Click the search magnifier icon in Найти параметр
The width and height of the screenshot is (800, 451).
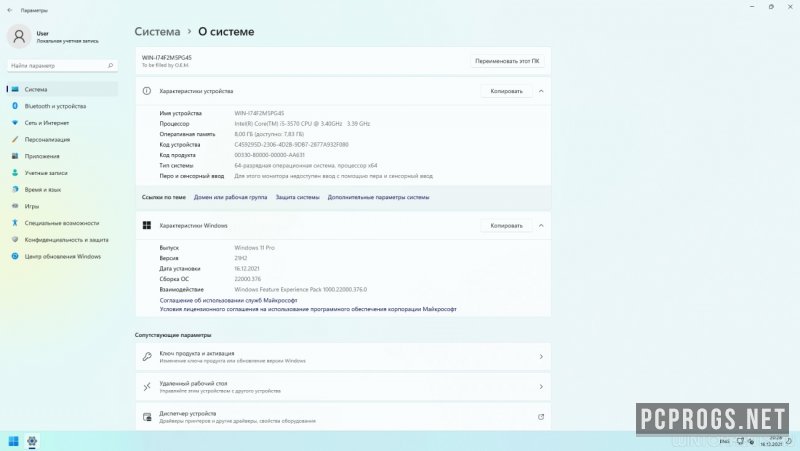(110, 65)
